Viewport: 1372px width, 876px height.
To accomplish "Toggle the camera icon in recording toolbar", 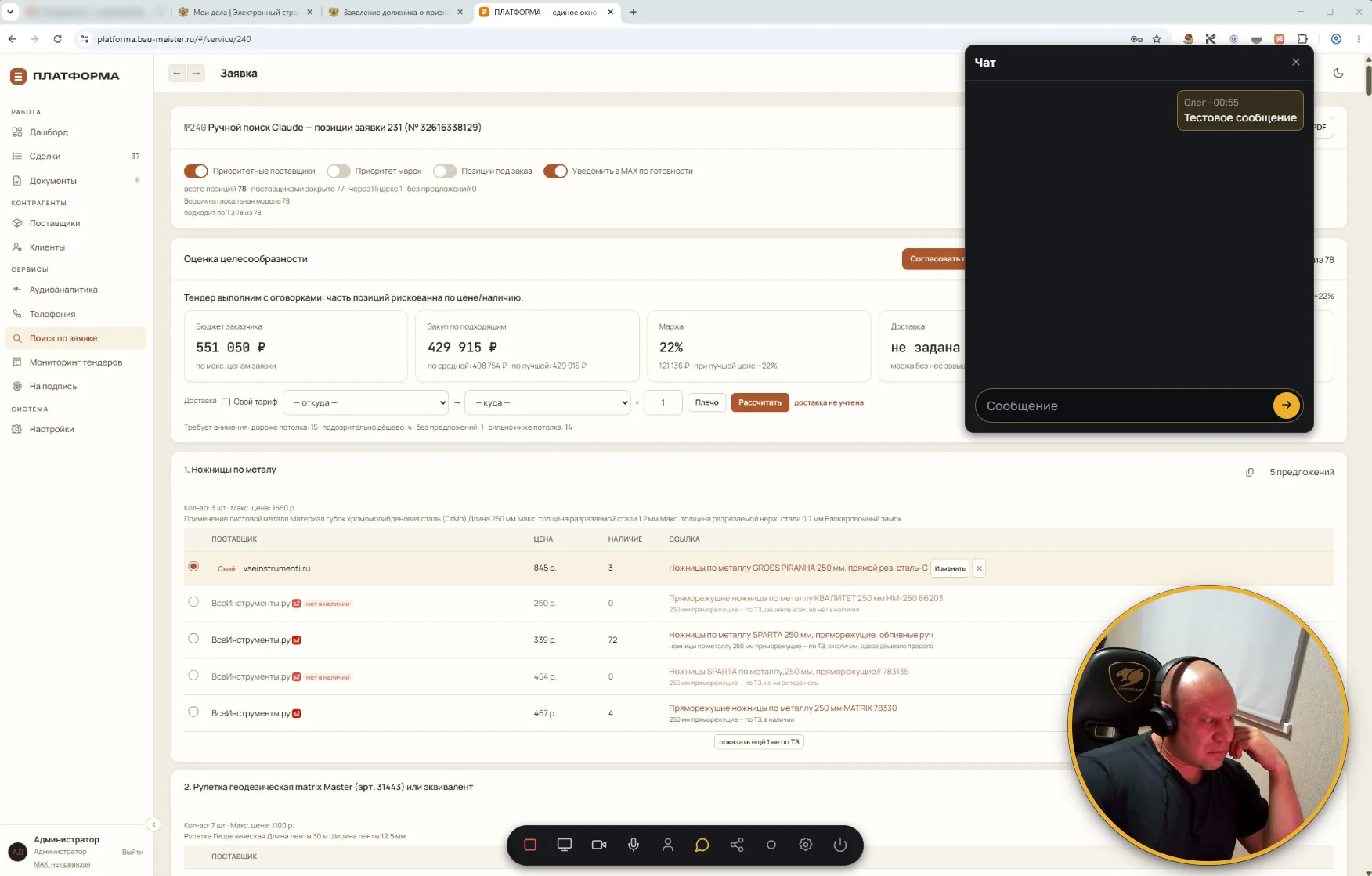I will click(599, 845).
